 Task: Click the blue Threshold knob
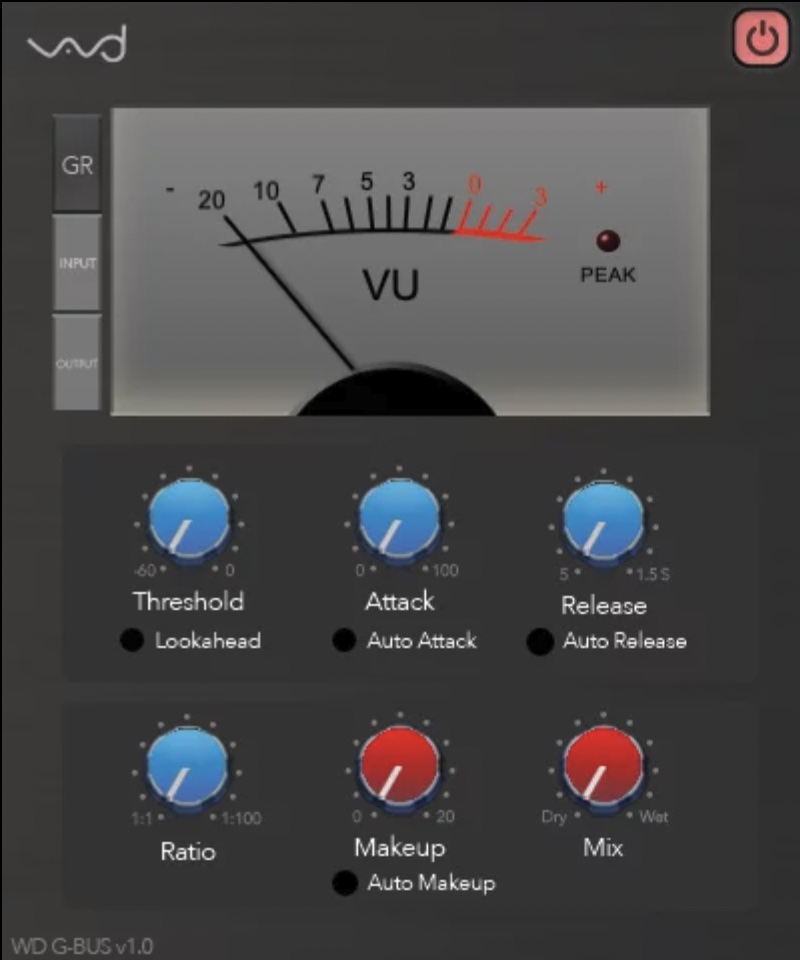pos(188,521)
